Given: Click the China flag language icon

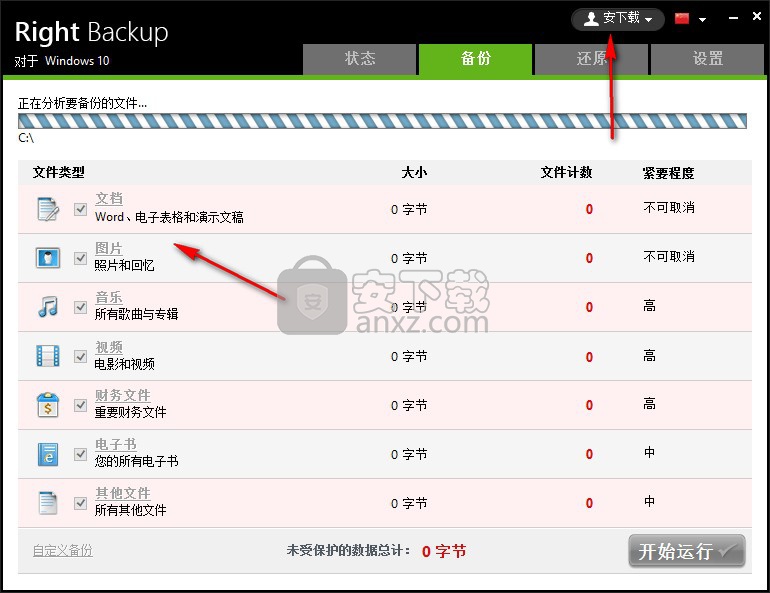Looking at the screenshot, I should click(682, 19).
